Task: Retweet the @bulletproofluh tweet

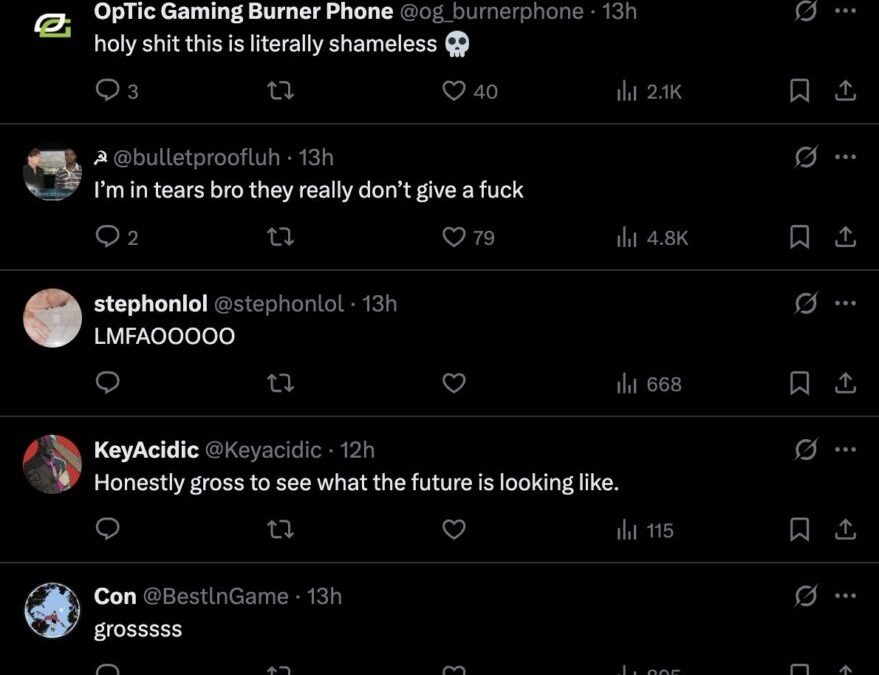Action: 281,237
